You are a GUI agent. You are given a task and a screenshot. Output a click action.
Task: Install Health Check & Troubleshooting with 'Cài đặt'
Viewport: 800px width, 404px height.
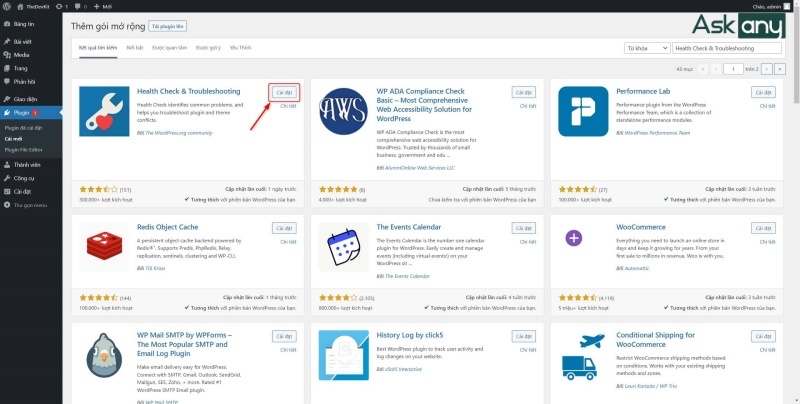284,92
